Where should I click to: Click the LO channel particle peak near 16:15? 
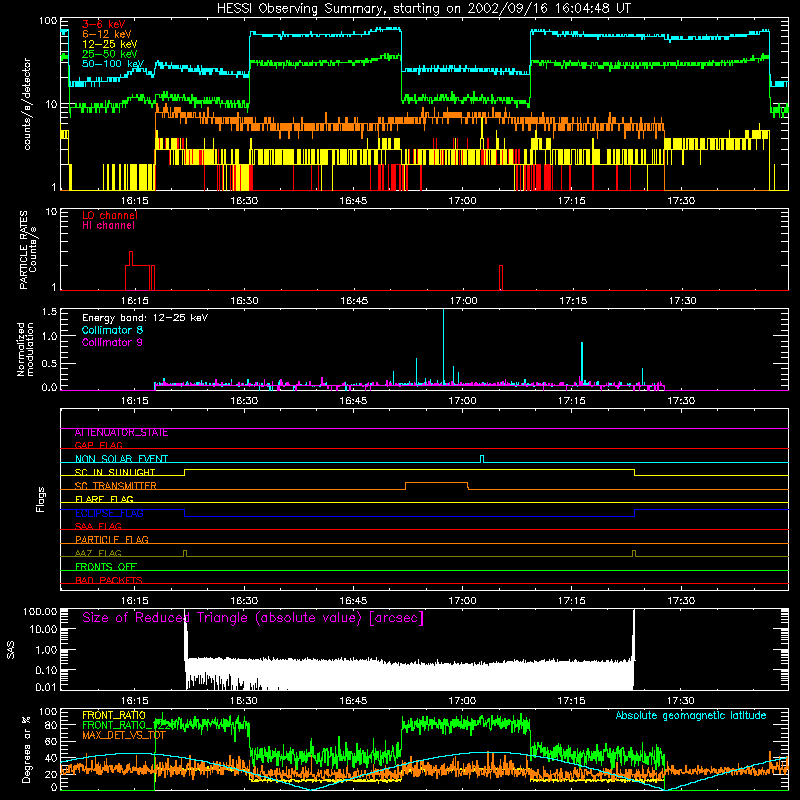(131, 259)
